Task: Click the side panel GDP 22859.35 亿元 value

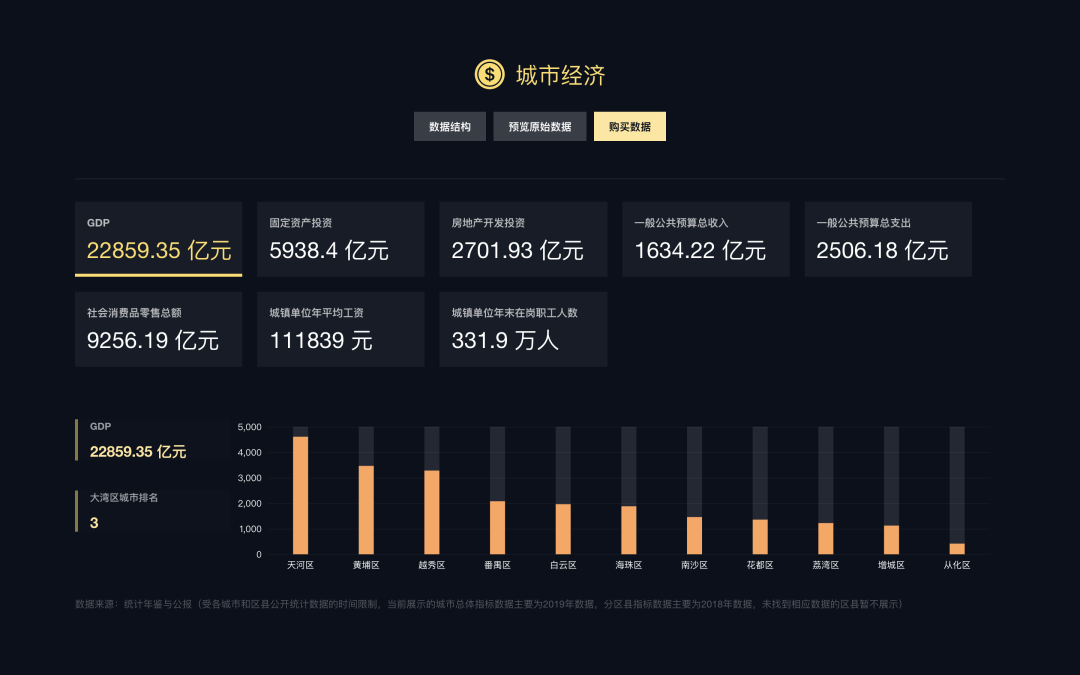Action: coord(138,452)
